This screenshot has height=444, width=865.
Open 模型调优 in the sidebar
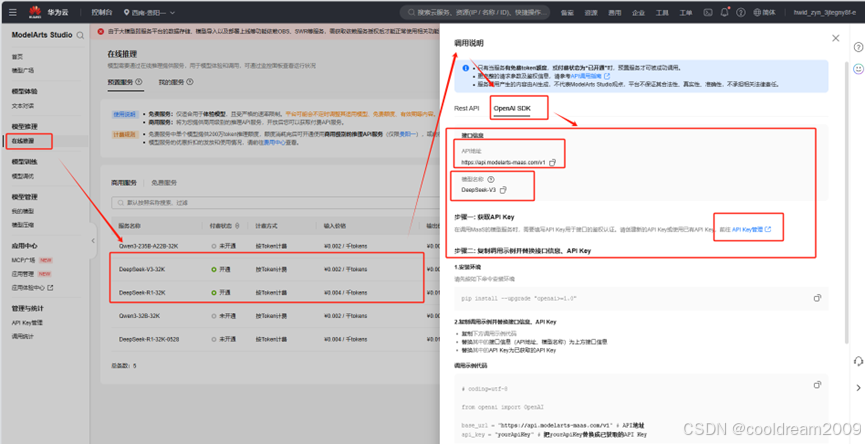[x=23, y=176]
